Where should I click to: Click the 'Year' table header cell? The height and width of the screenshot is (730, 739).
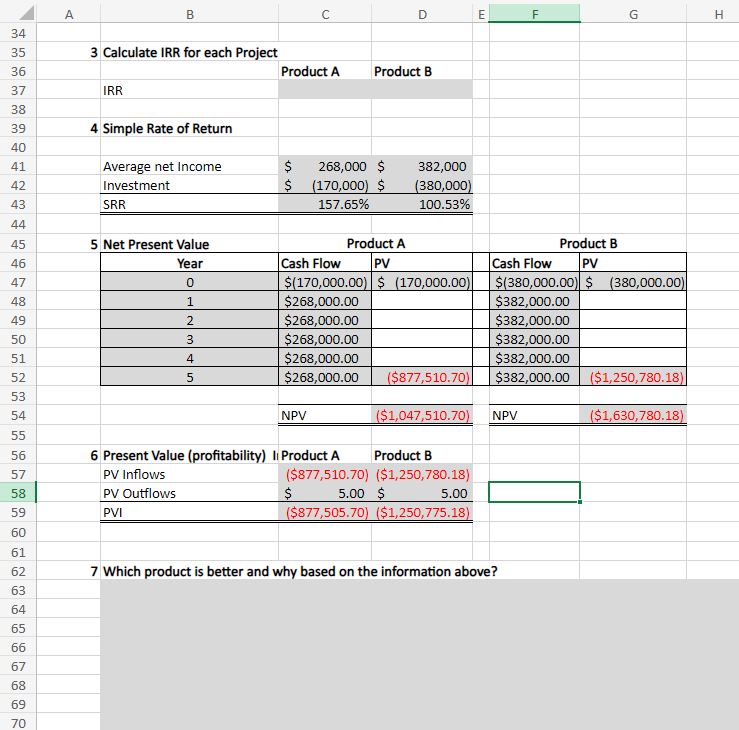coord(189,263)
